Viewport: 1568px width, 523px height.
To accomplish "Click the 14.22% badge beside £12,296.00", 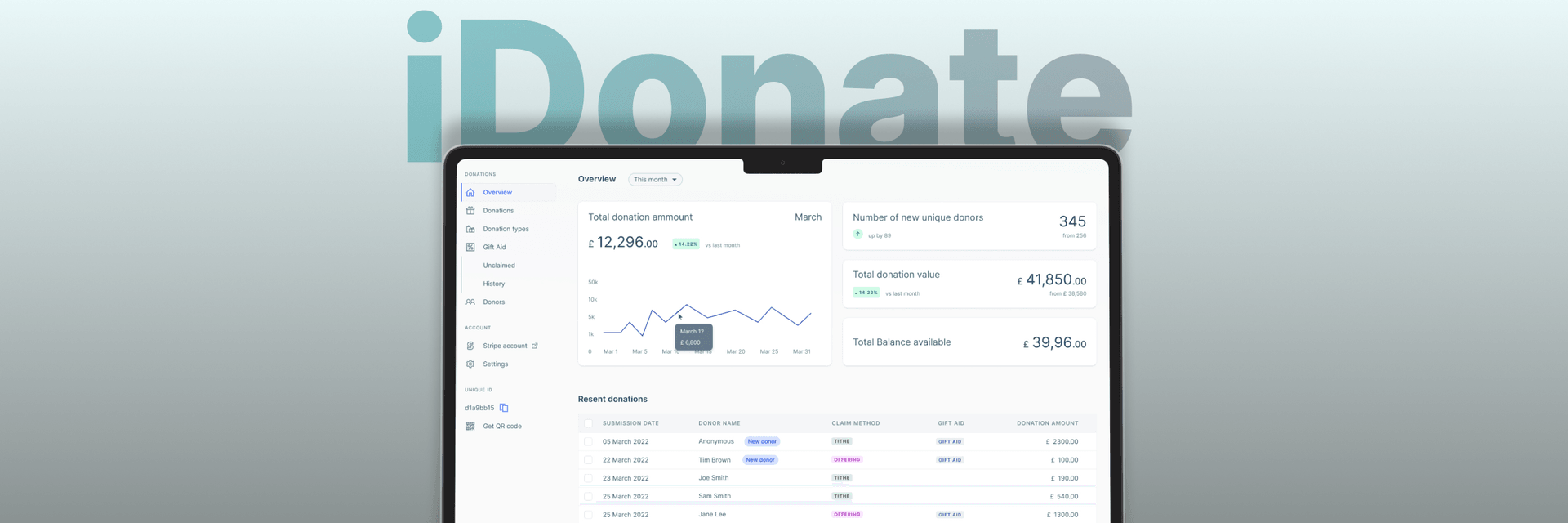I will point(685,244).
